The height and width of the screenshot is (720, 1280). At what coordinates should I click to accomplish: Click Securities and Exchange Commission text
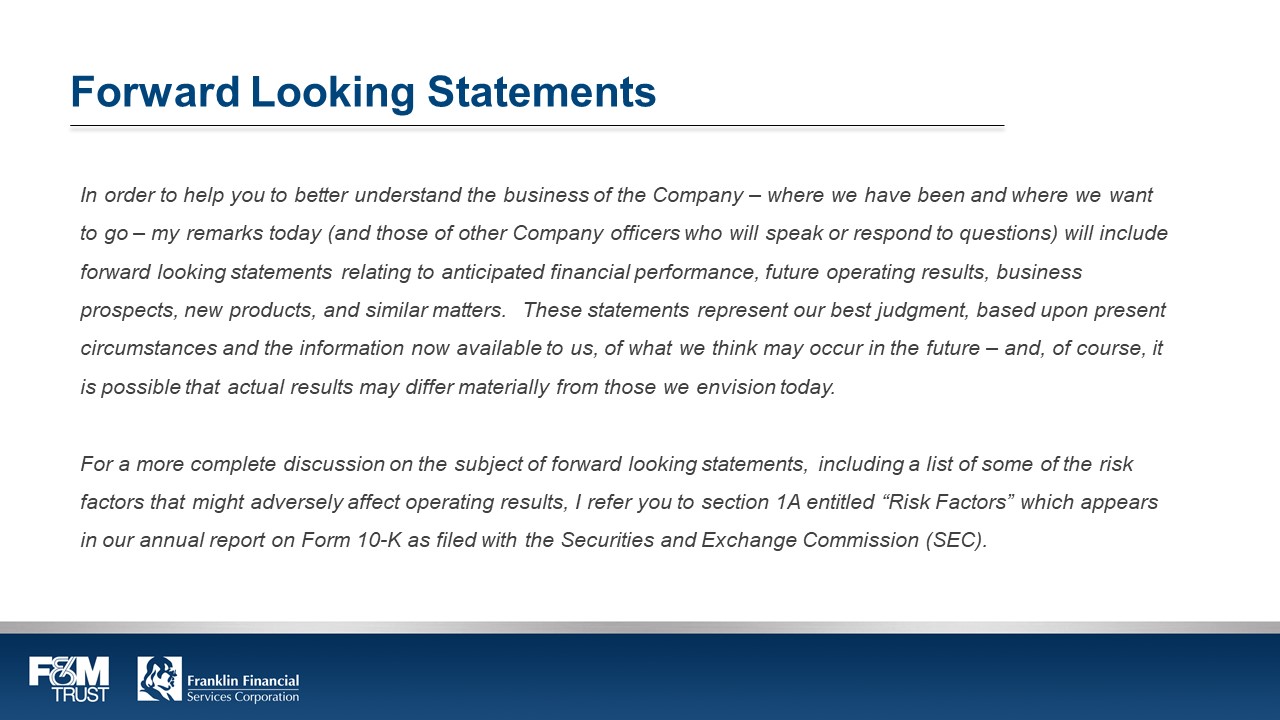point(738,540)
